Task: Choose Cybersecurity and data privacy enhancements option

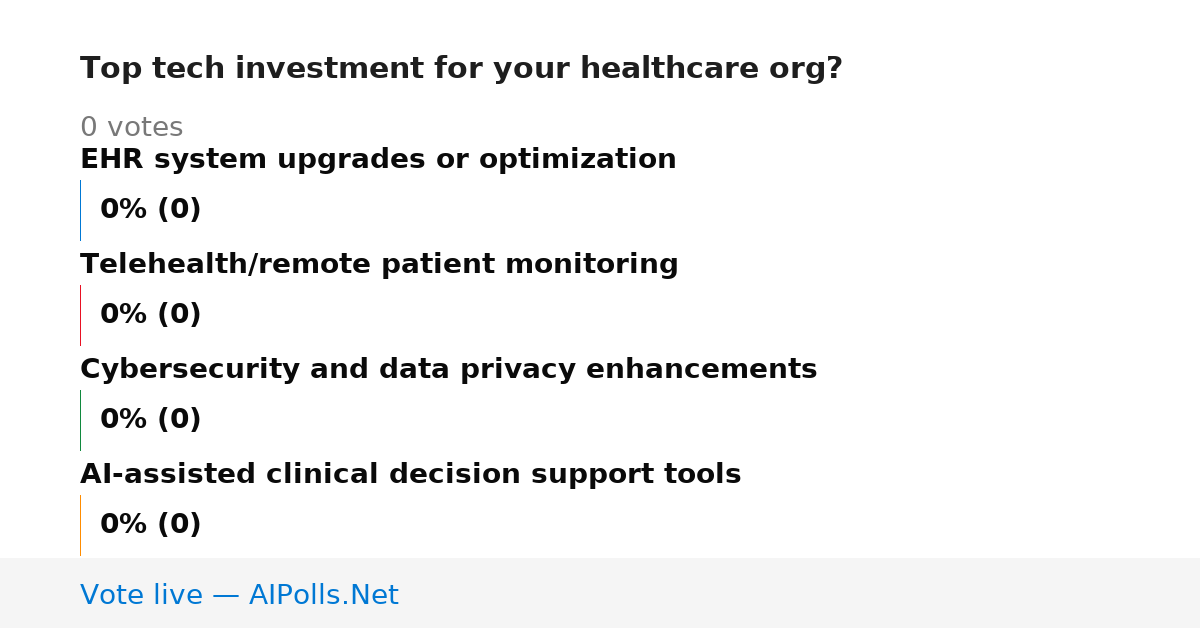Action: click(448, 370)
